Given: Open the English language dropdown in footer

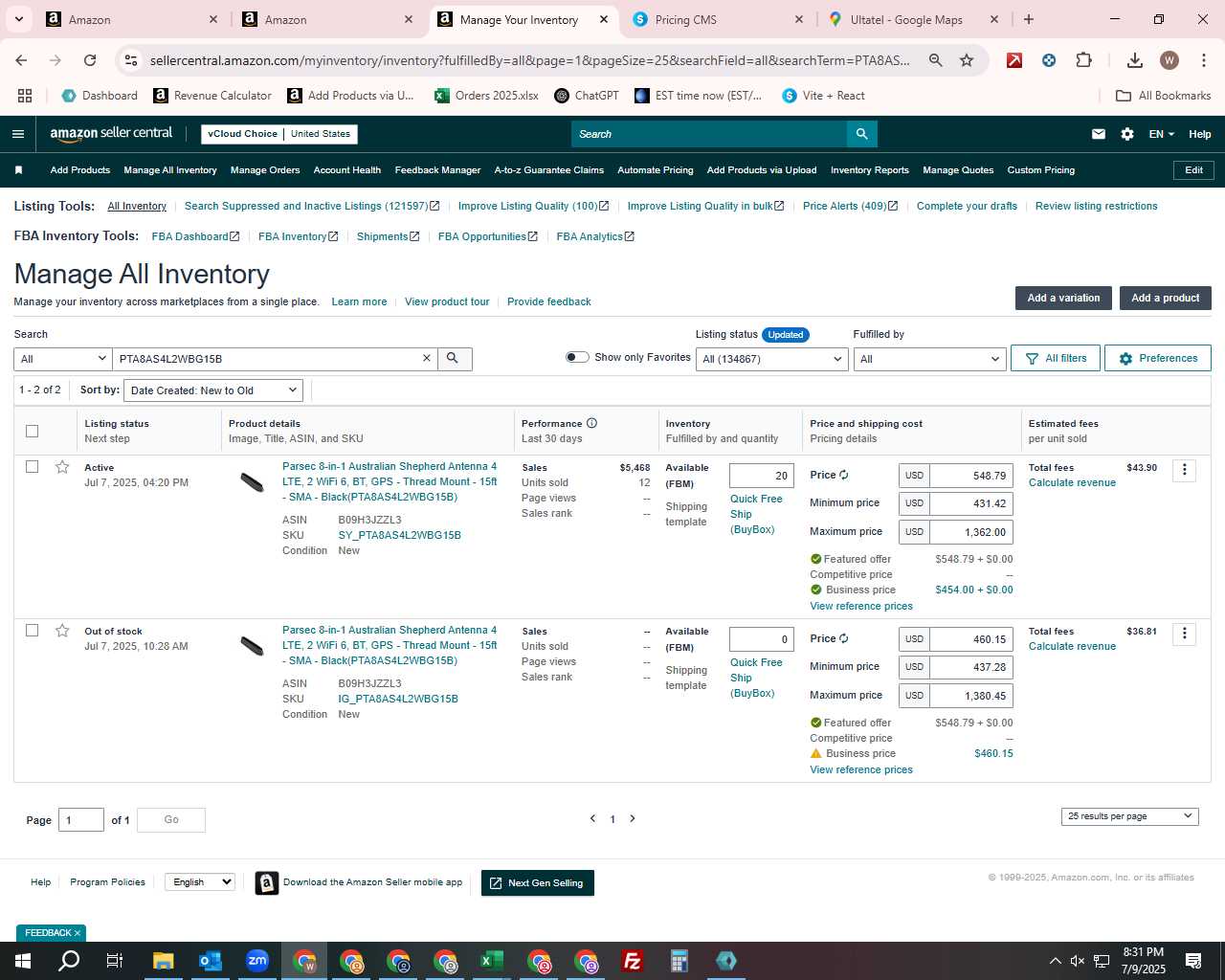Looking at the screenshot, I should pos(199,882).
